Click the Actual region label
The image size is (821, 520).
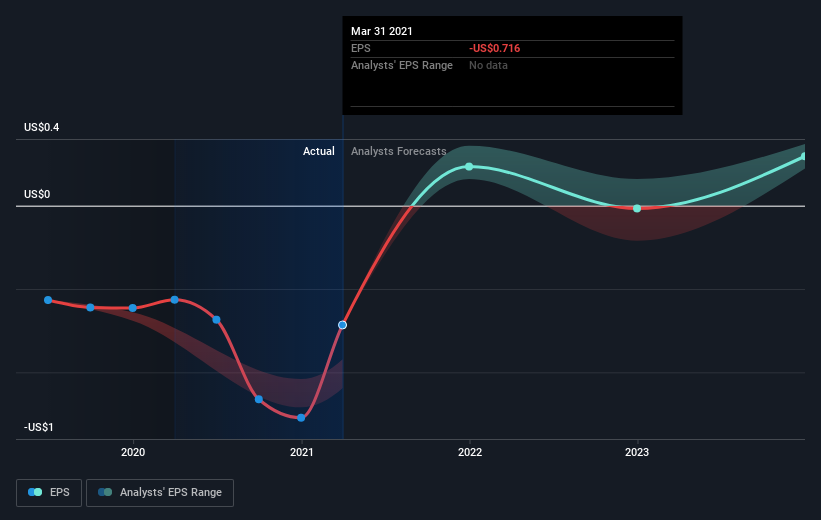318,151
